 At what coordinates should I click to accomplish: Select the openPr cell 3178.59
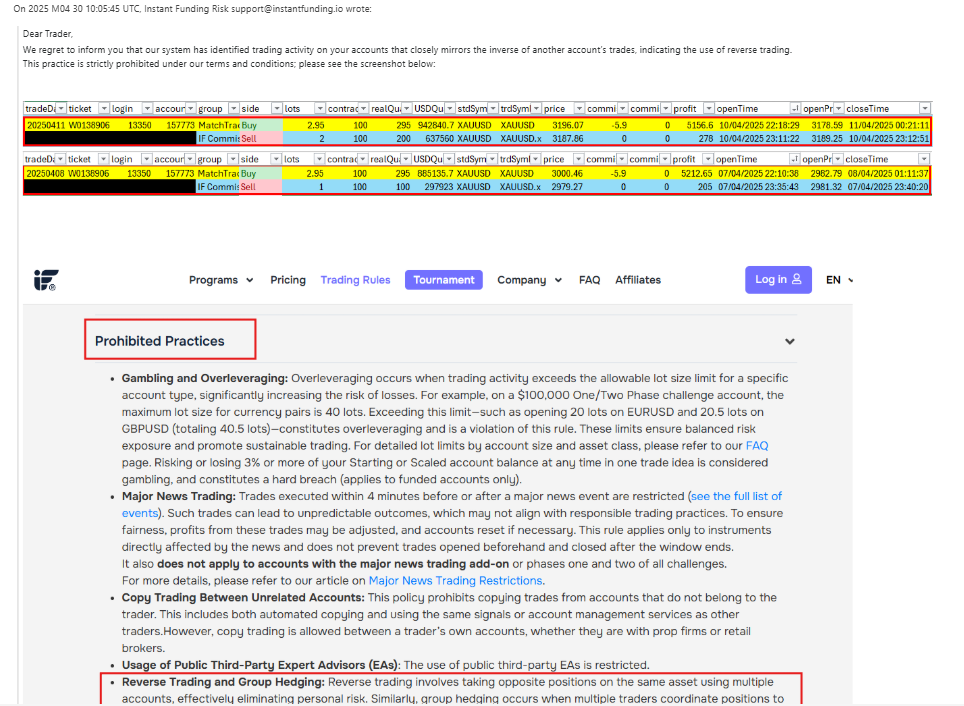pos(823,125)
